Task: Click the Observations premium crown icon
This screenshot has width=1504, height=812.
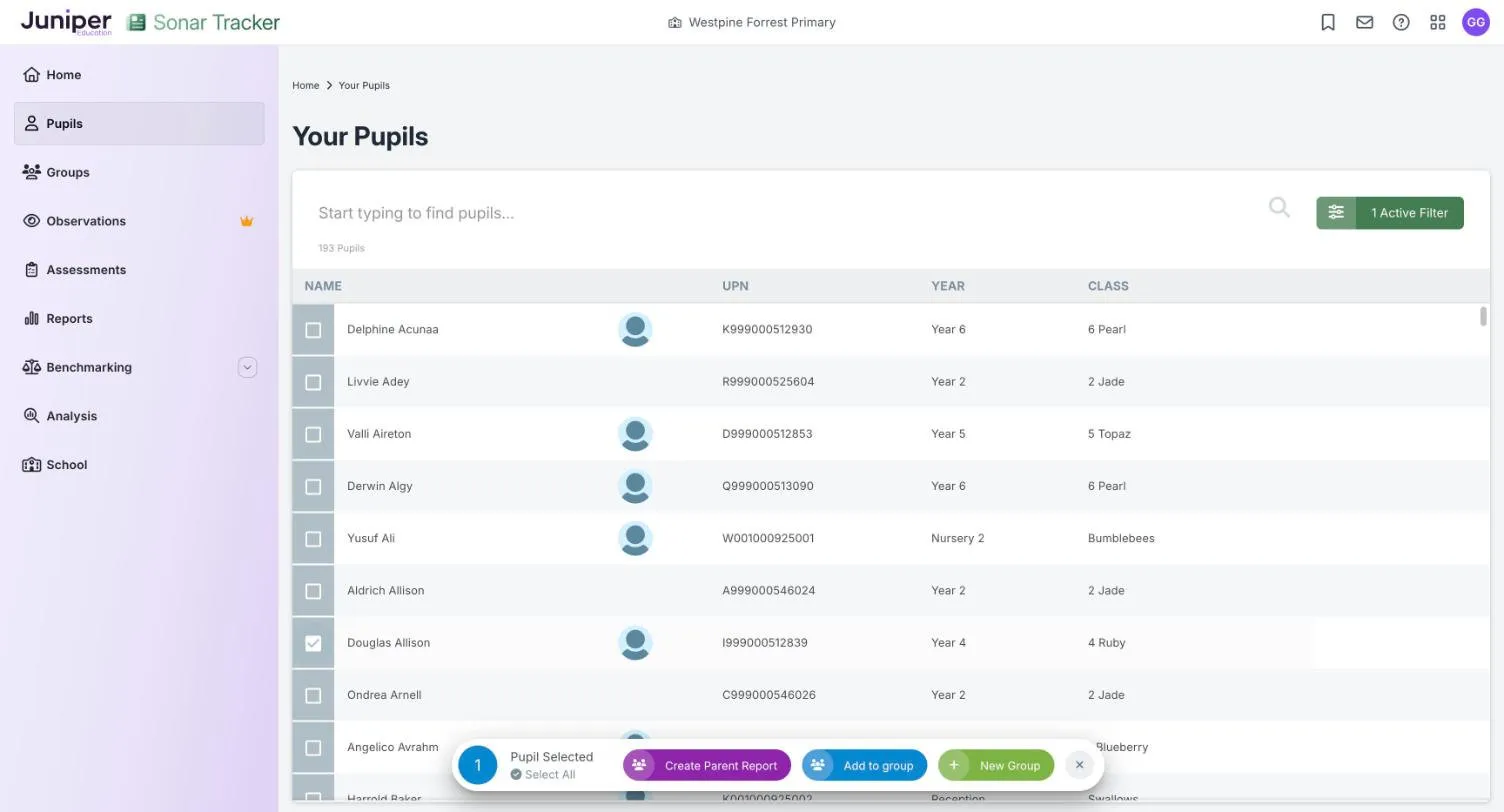Action: point(246,221)
